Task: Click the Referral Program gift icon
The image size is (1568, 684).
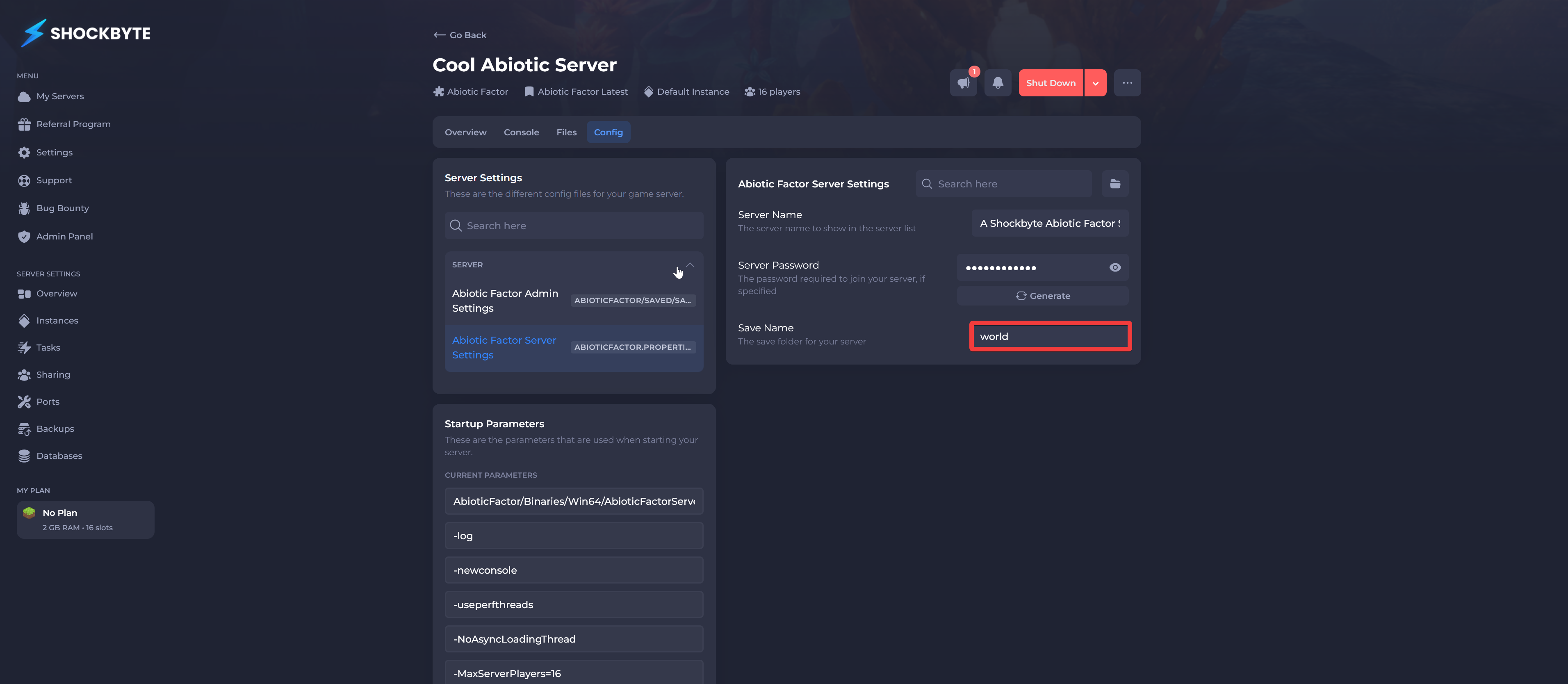Action: [24, 124]
